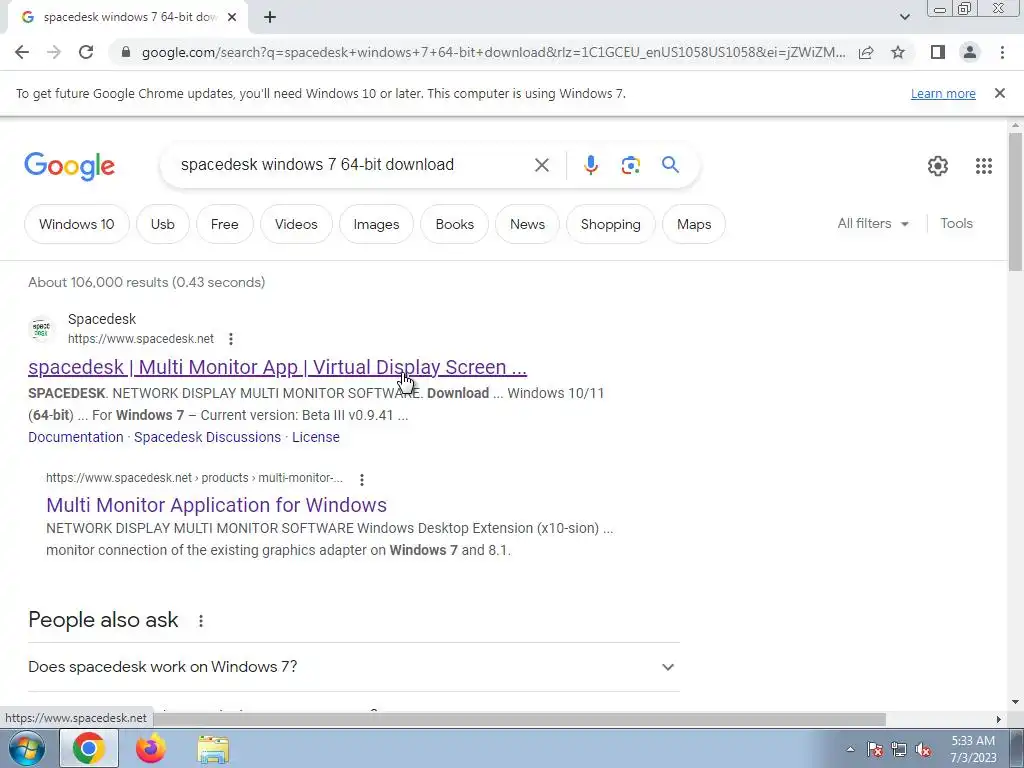
Task: Switch to Books results
Action: [455, 224]
